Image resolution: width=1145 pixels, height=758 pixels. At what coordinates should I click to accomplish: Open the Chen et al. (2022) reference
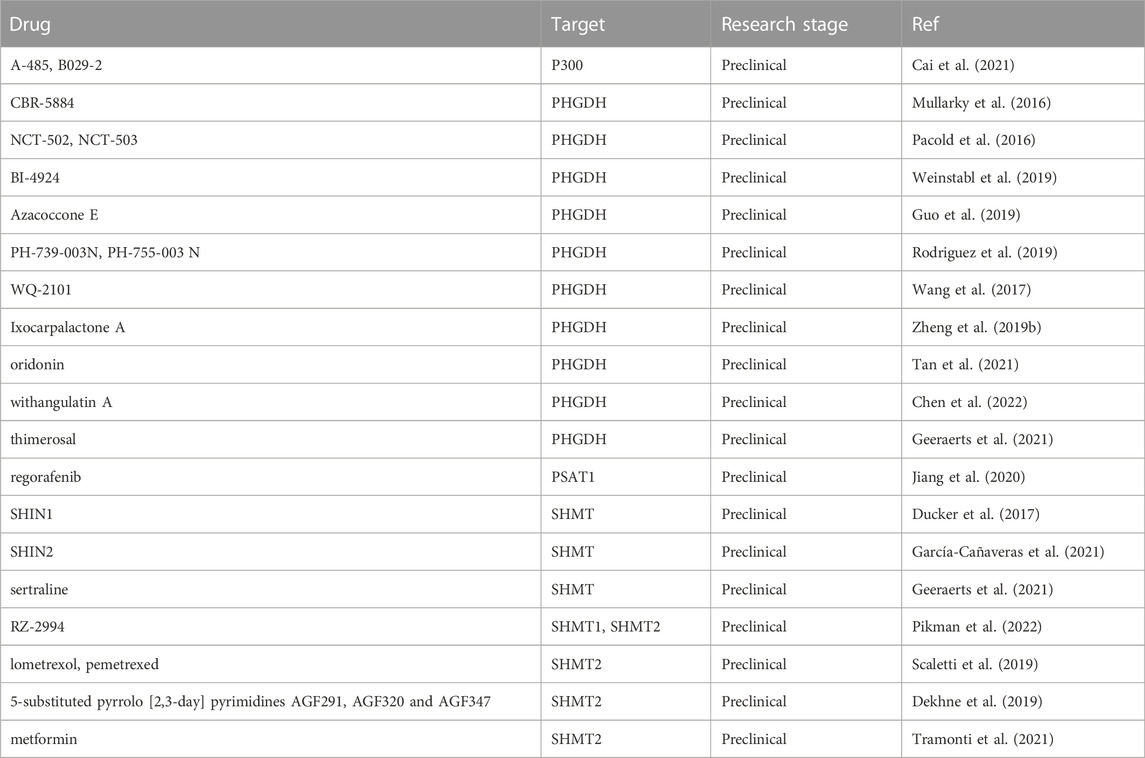click(969, 402)
